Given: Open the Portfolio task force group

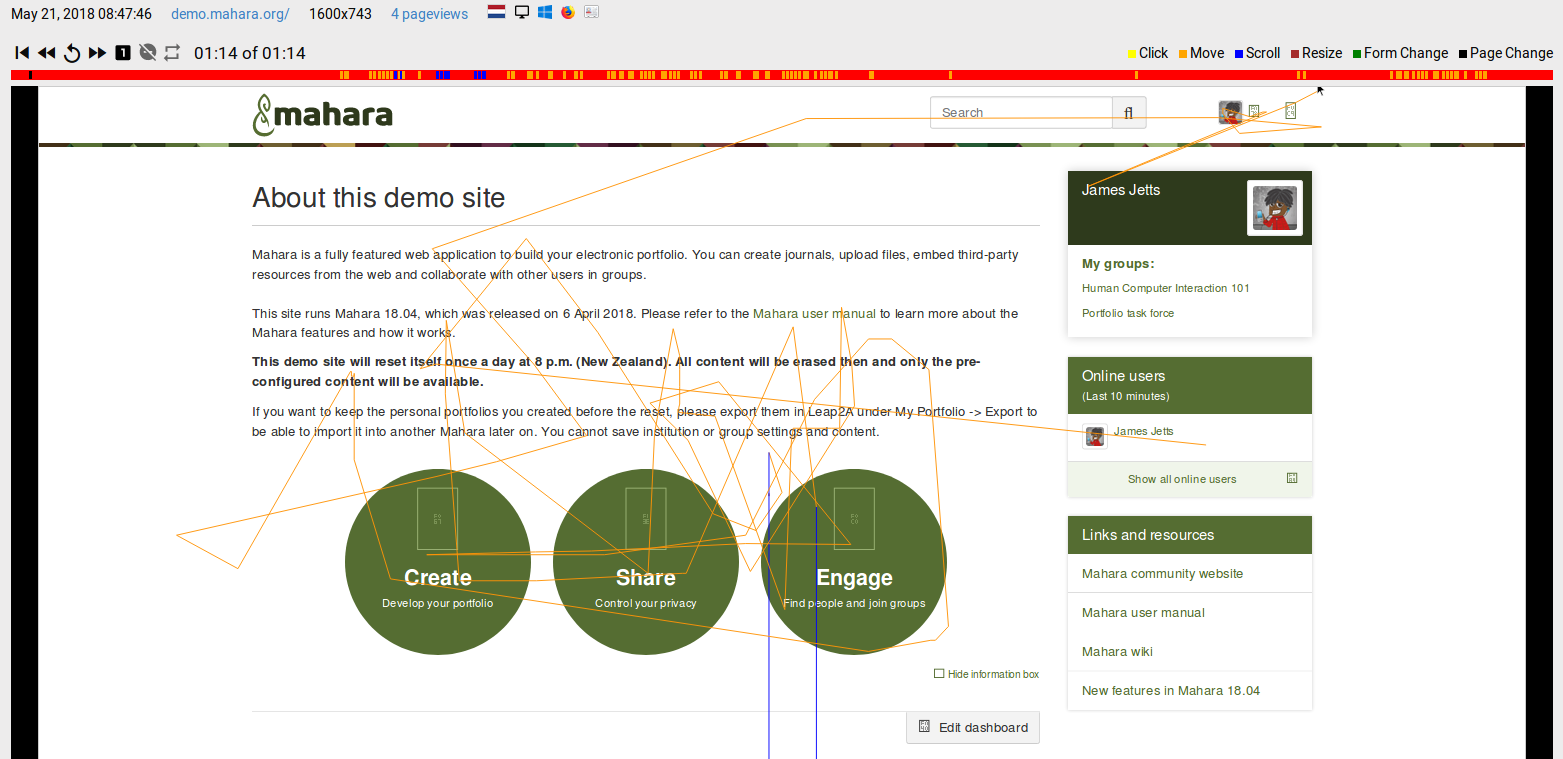Looking at the screenshot, I should click(1128, 313).
